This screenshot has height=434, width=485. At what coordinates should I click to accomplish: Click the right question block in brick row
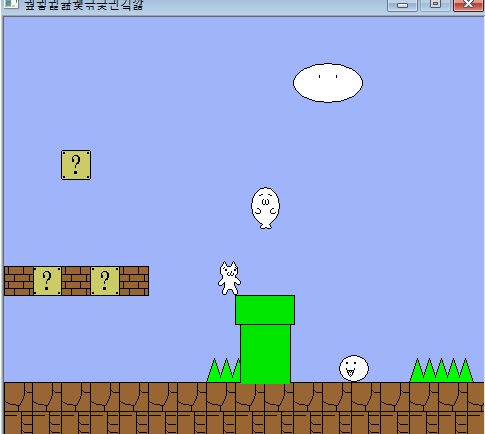[105, 281]
